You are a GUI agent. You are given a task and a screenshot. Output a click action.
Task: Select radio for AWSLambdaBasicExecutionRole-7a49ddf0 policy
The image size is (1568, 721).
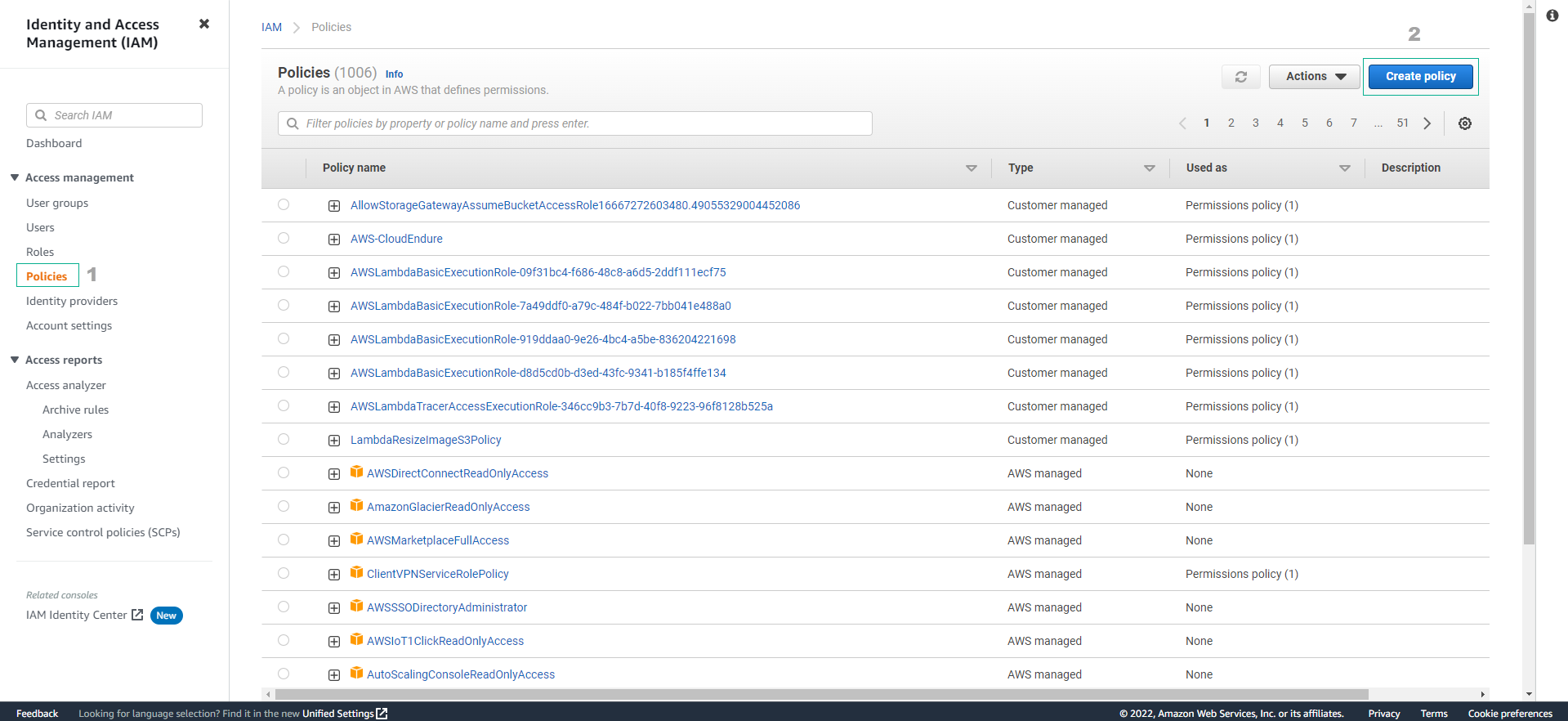point(284,305)
